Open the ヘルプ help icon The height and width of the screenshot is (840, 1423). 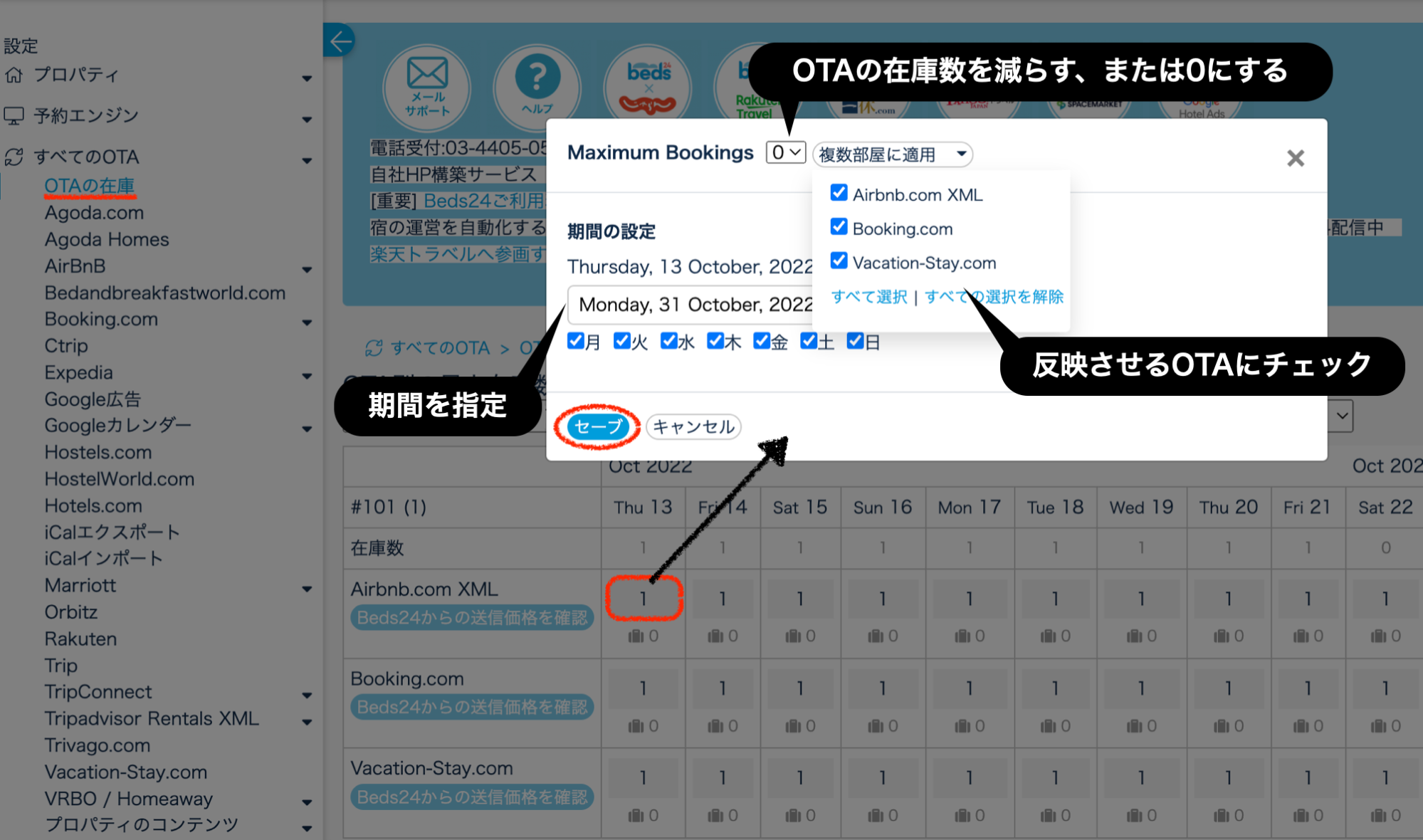pos(537,85)
